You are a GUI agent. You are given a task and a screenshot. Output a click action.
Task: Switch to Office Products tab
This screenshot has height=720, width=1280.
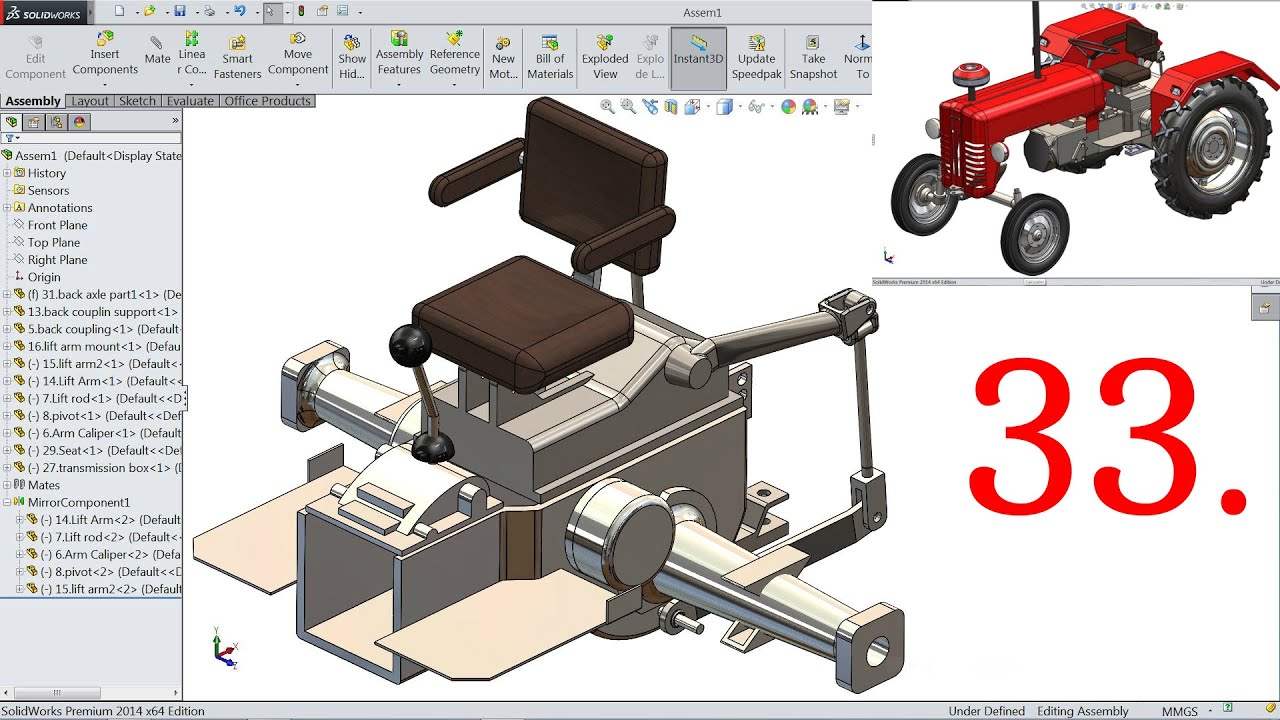click(x=268, y=101)
